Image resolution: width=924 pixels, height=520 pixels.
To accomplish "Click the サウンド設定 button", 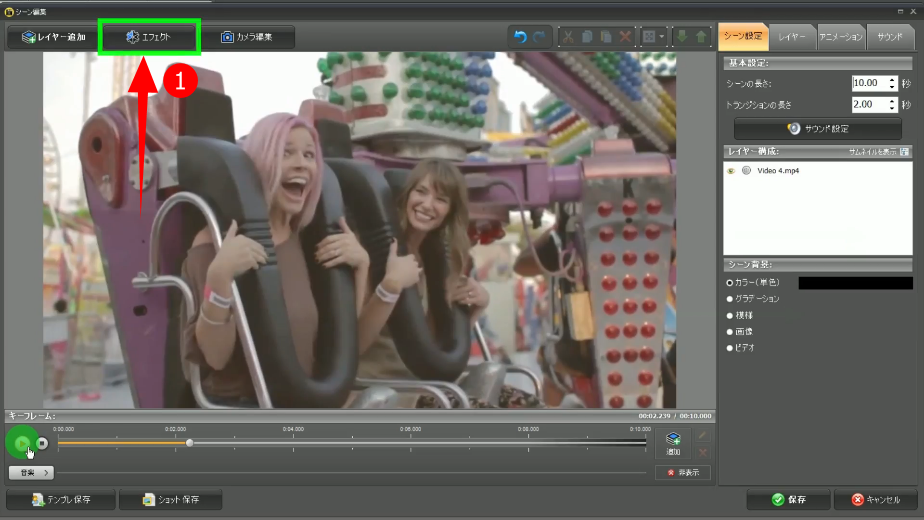I will click(818, 129).
